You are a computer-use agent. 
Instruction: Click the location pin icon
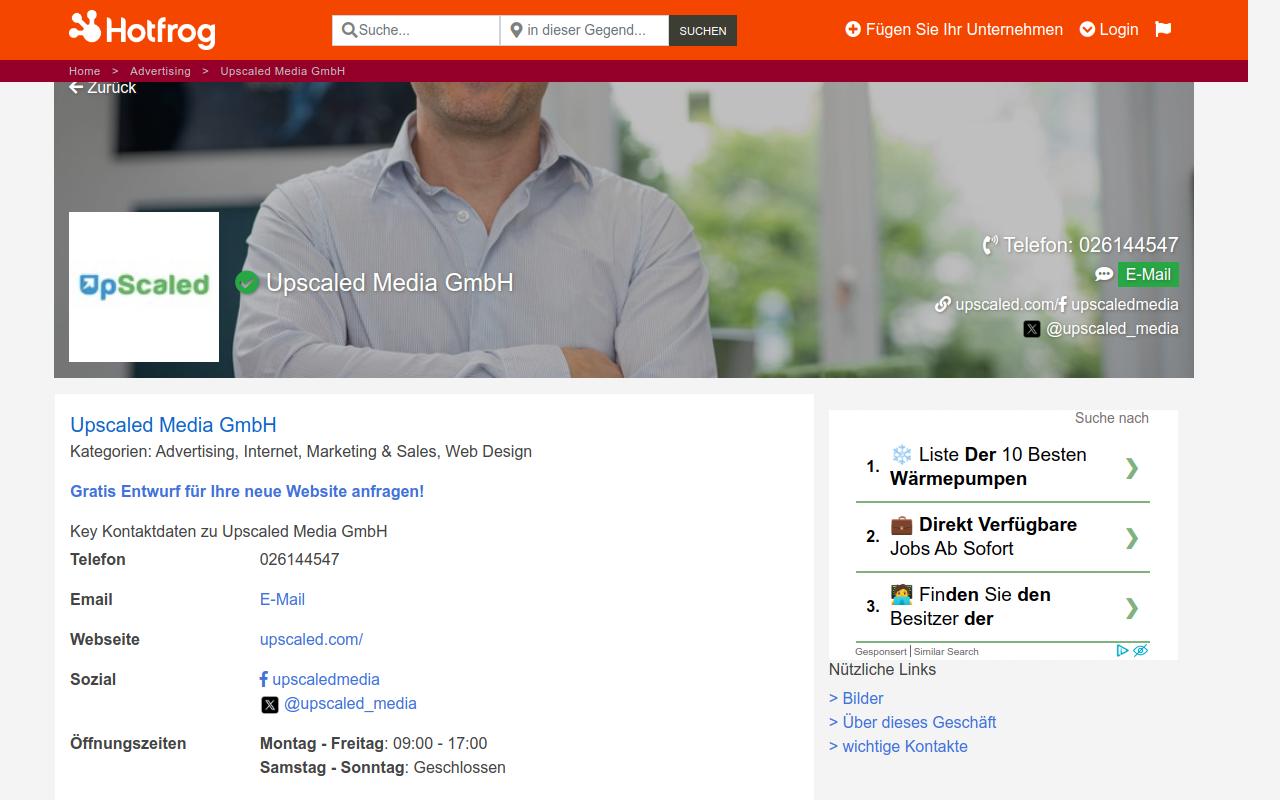[x=515, y=31]
